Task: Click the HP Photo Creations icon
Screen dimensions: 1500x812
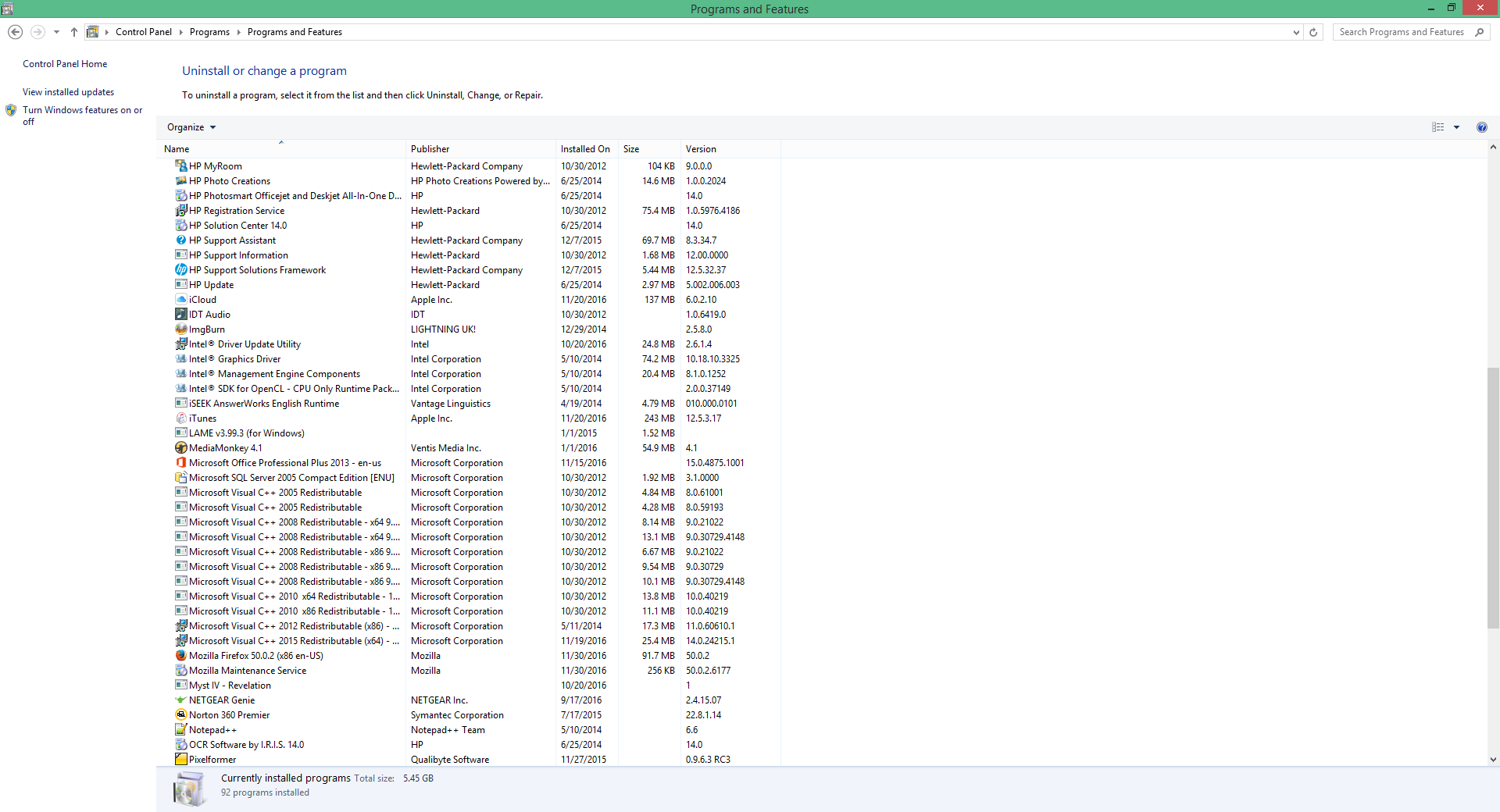Action: [x=181, y=180]
